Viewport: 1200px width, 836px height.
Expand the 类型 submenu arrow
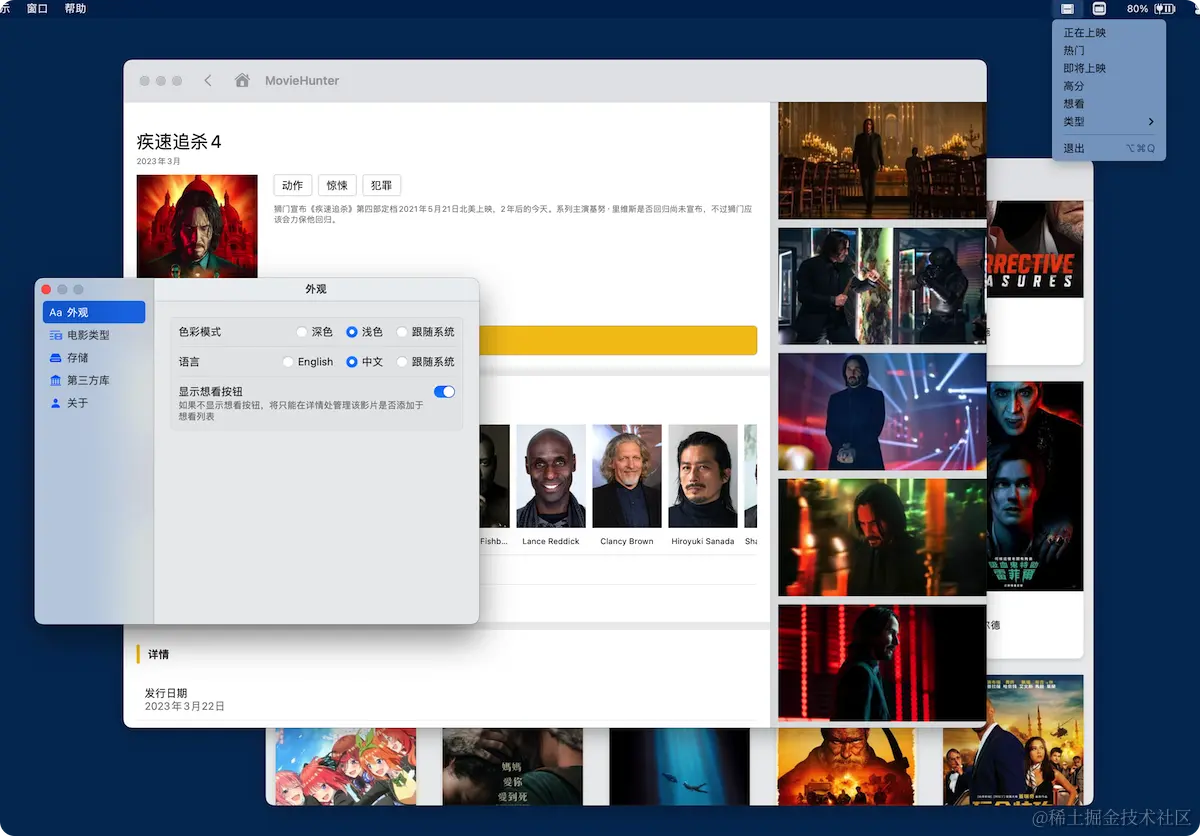tap(1150, 122)
